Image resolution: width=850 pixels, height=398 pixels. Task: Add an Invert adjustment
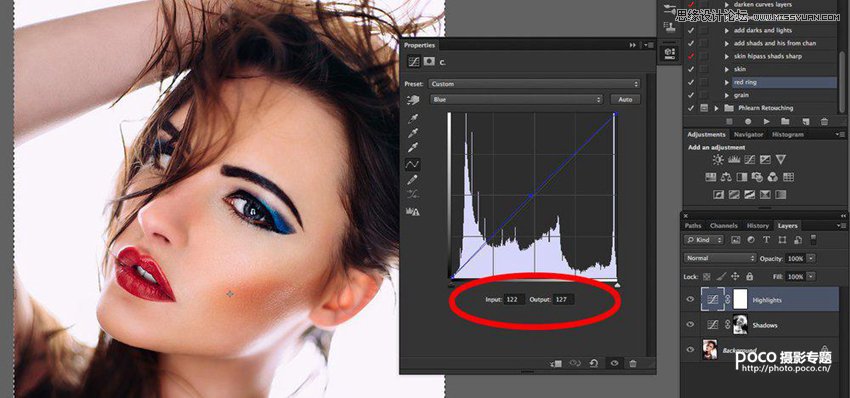pos(718,194)
